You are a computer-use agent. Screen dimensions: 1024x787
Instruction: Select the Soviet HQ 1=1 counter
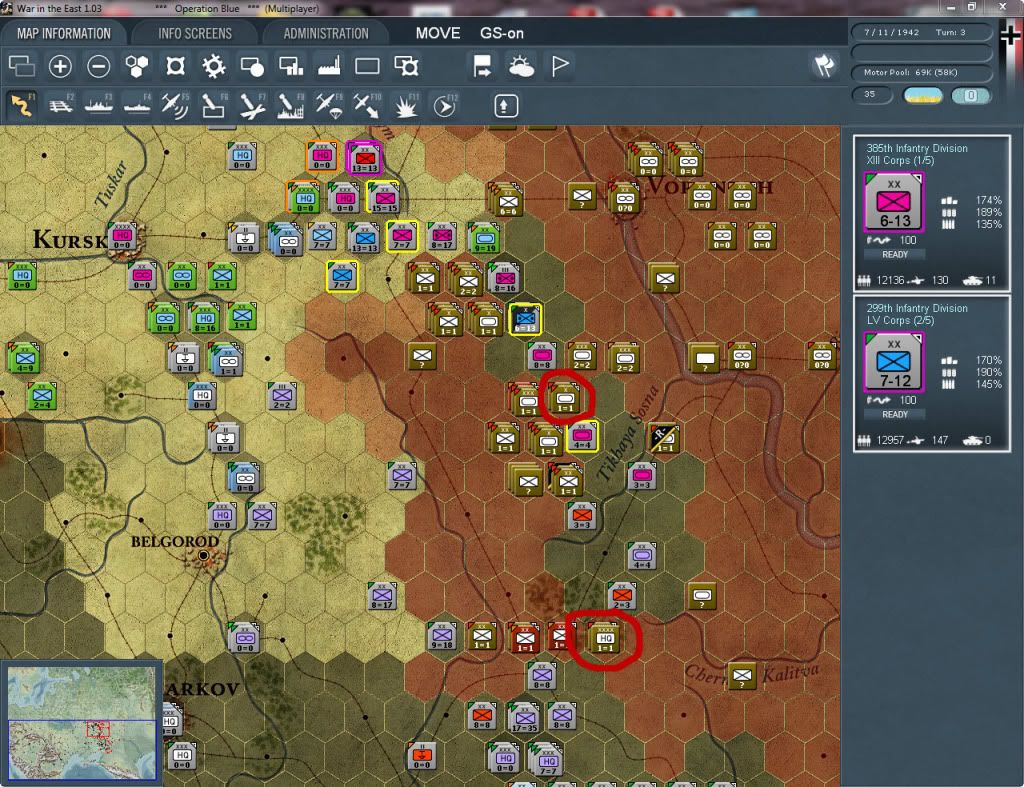(605, 637)
